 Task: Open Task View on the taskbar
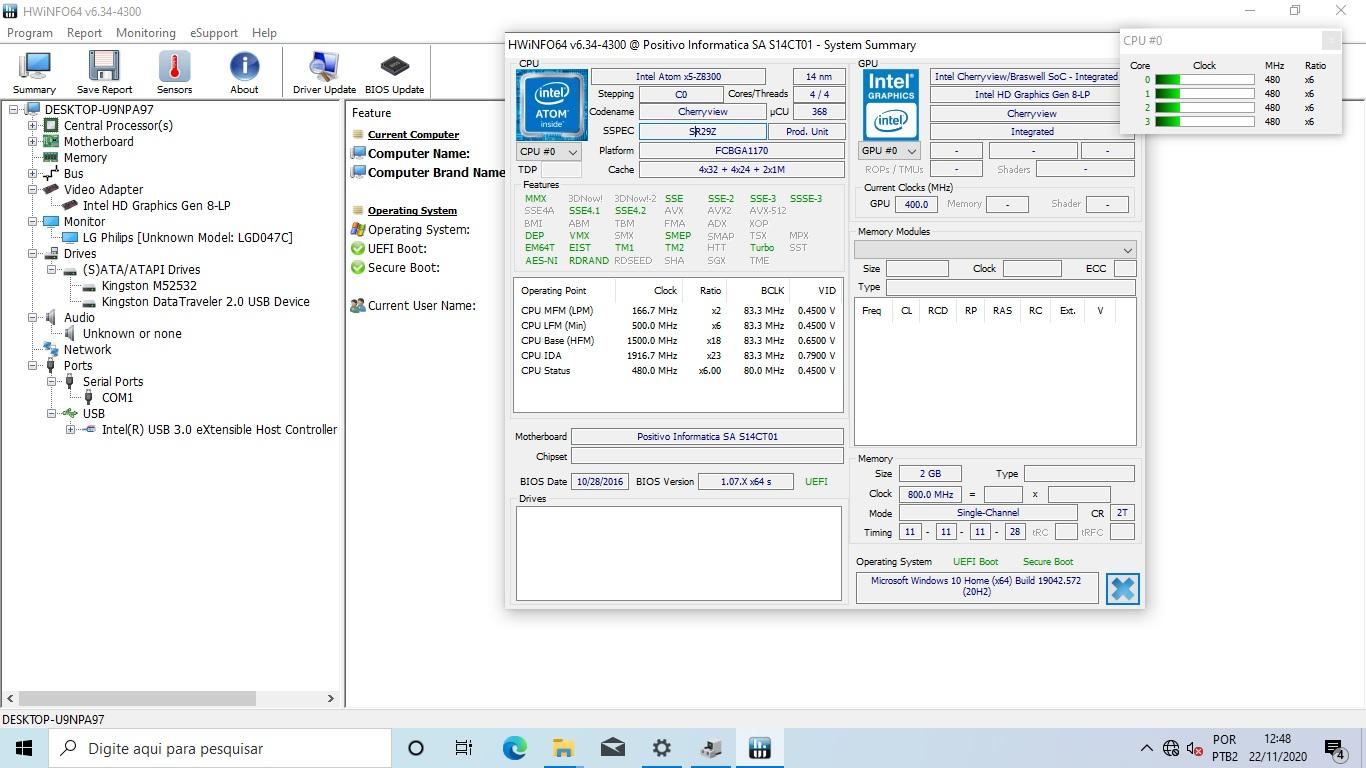(464, 748)
